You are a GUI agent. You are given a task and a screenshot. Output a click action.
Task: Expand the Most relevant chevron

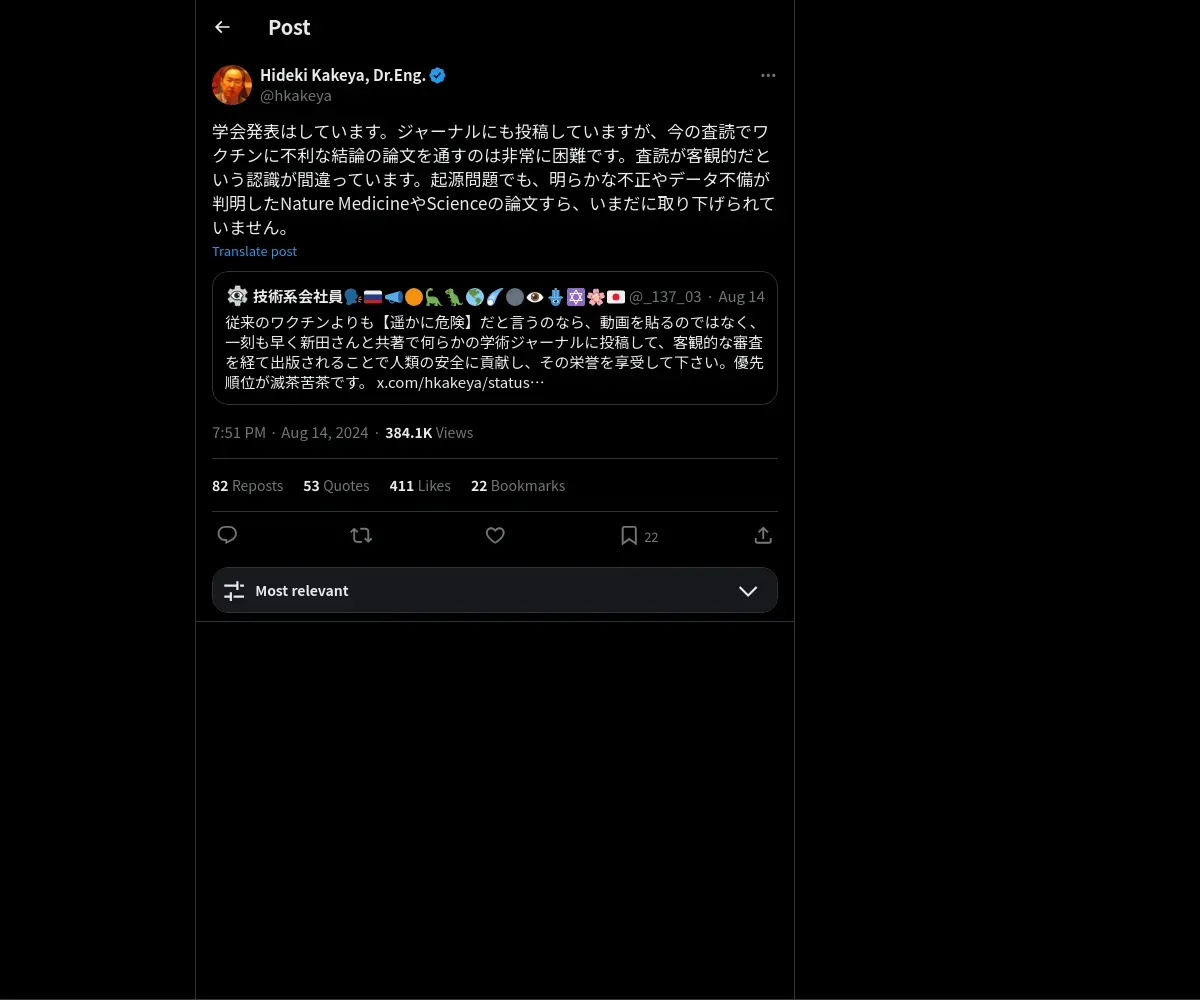(x=748, y=591)
